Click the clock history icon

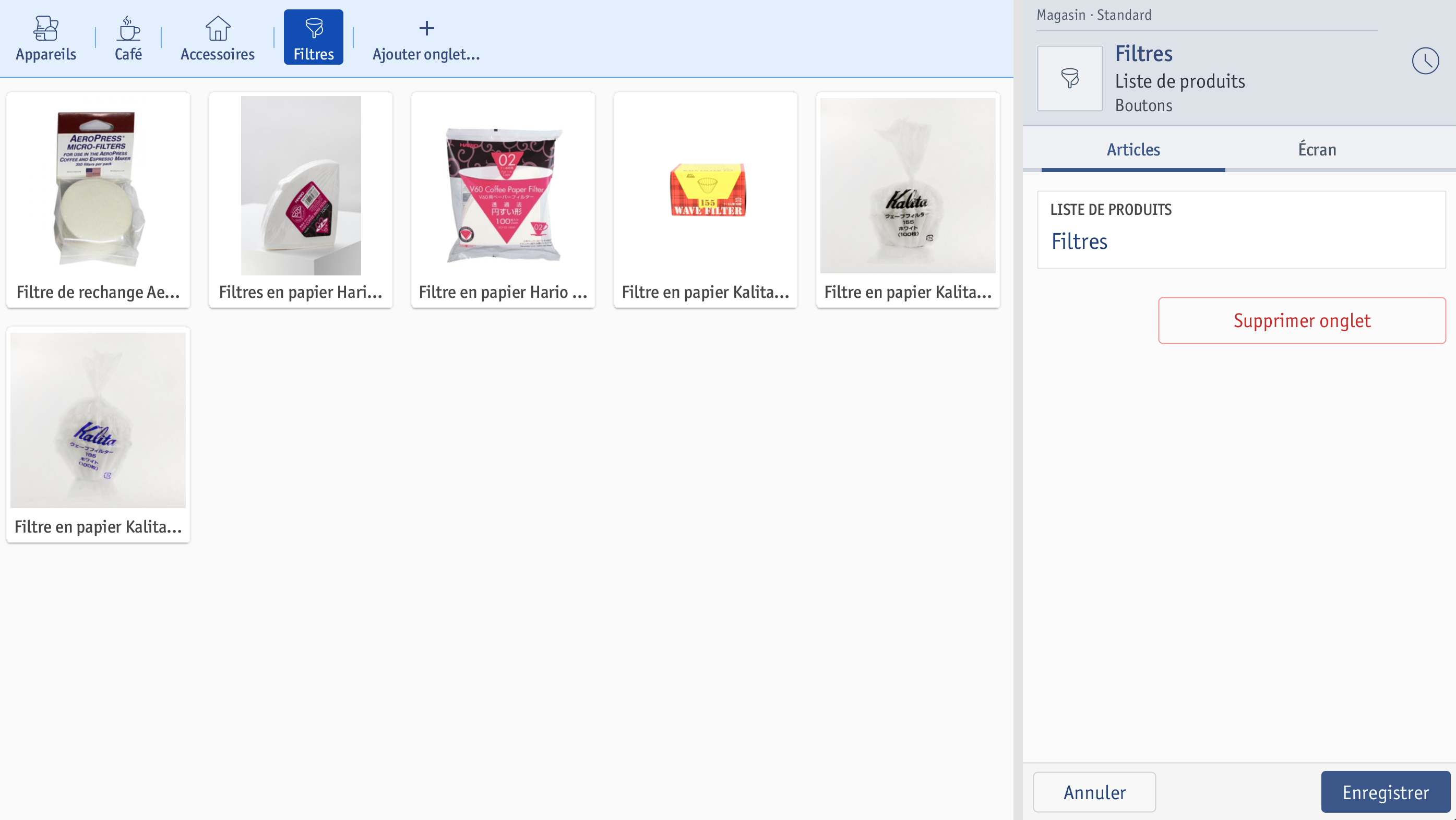(x=1426, y=61)
